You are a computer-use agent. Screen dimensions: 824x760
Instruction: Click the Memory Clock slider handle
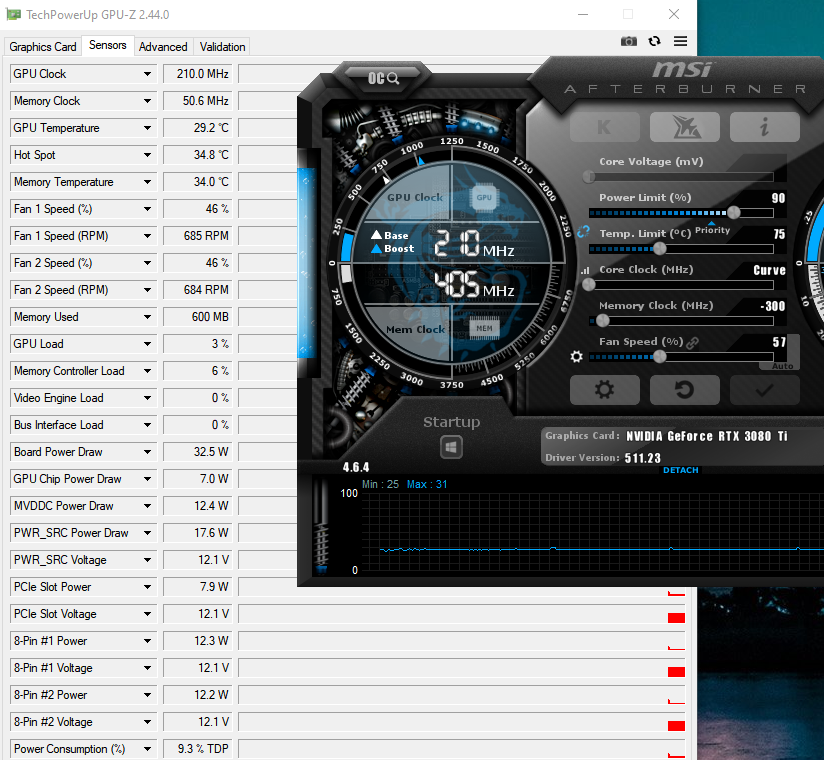[x=602, y=320]
